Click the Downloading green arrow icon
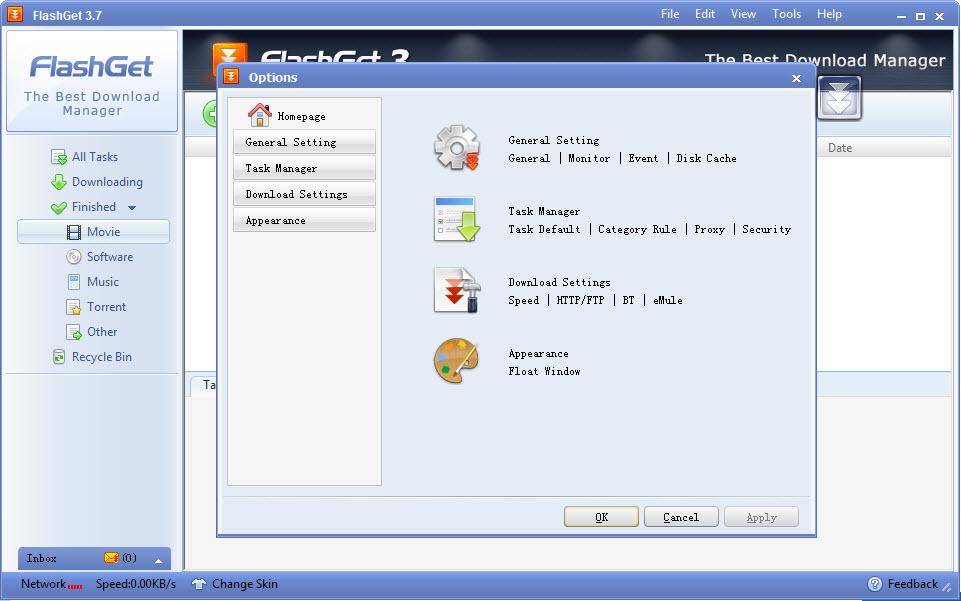Viewport: 961px width, 601px height. pos(59,182)
